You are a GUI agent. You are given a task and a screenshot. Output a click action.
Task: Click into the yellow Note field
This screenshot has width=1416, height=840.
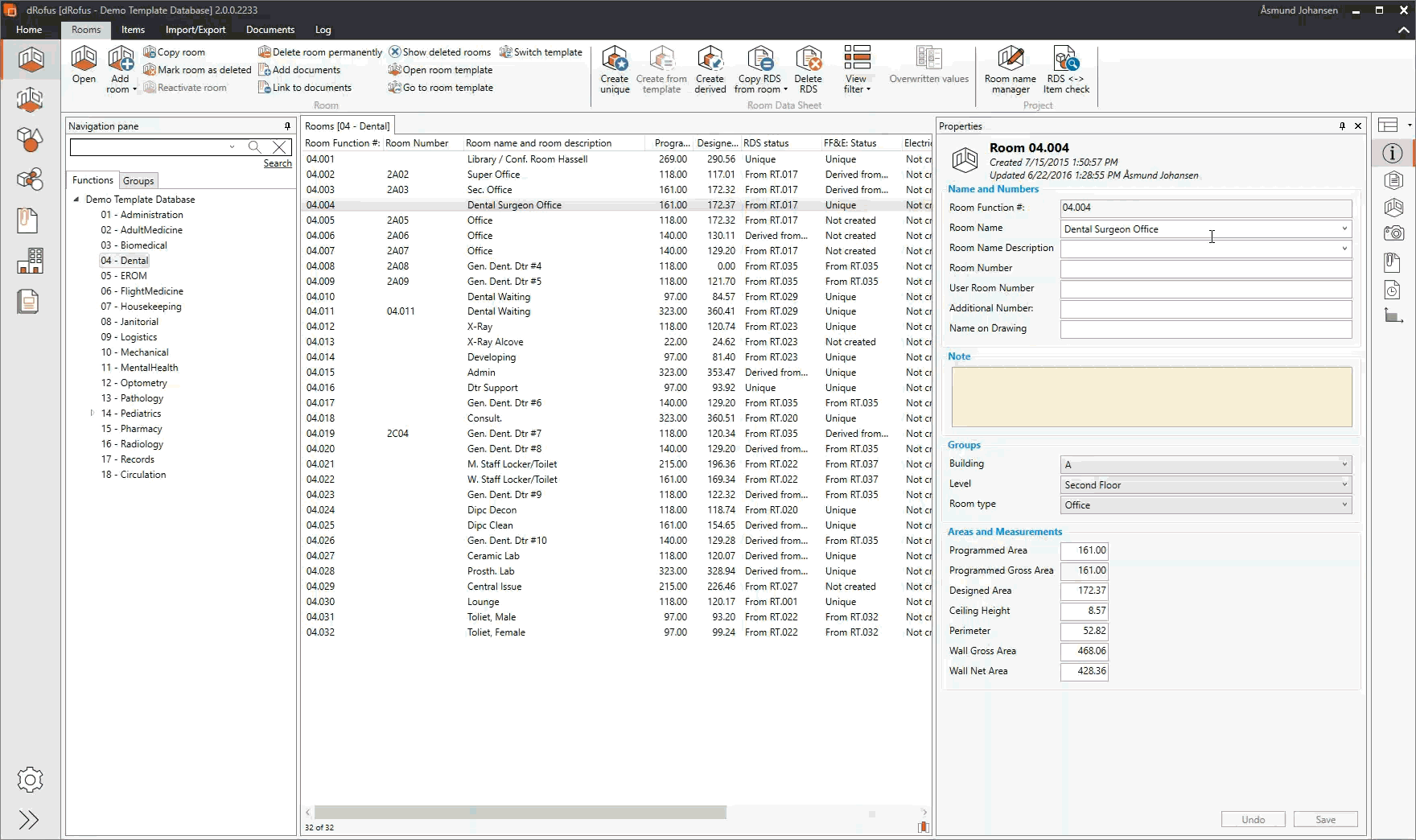click(1151, 397)
